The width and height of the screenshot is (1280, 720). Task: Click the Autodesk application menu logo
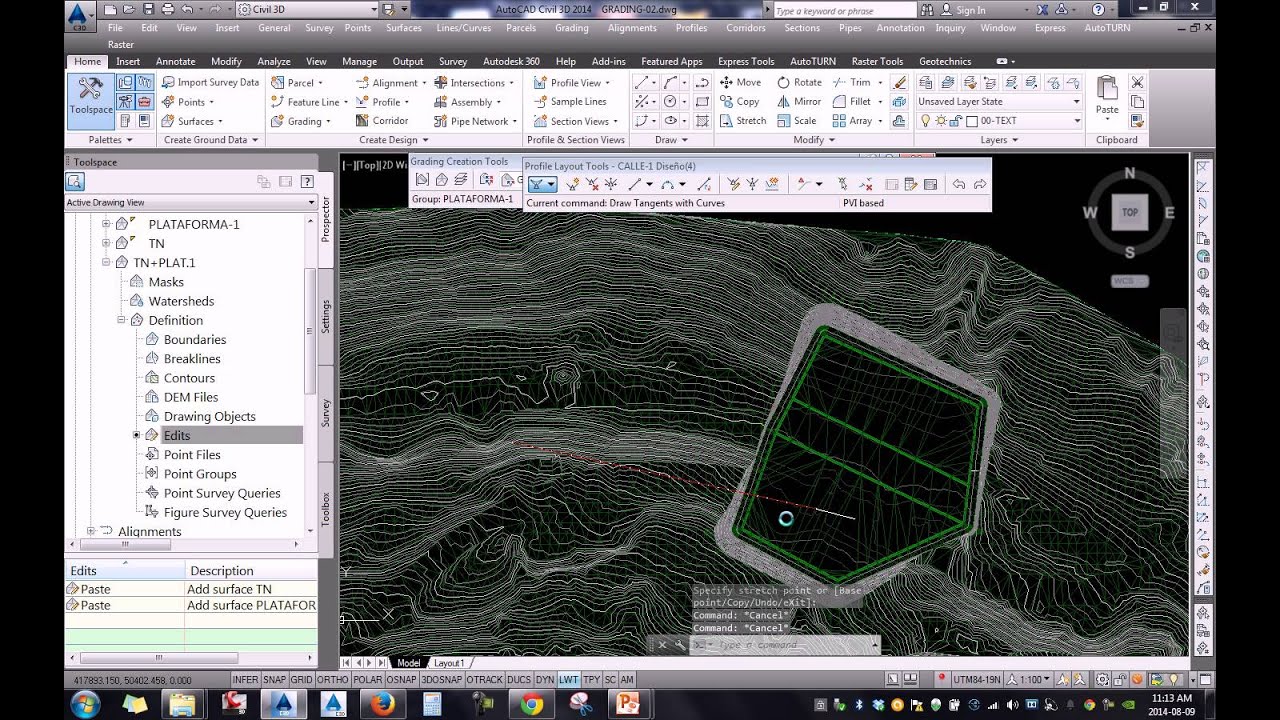[x=79, y=14]
